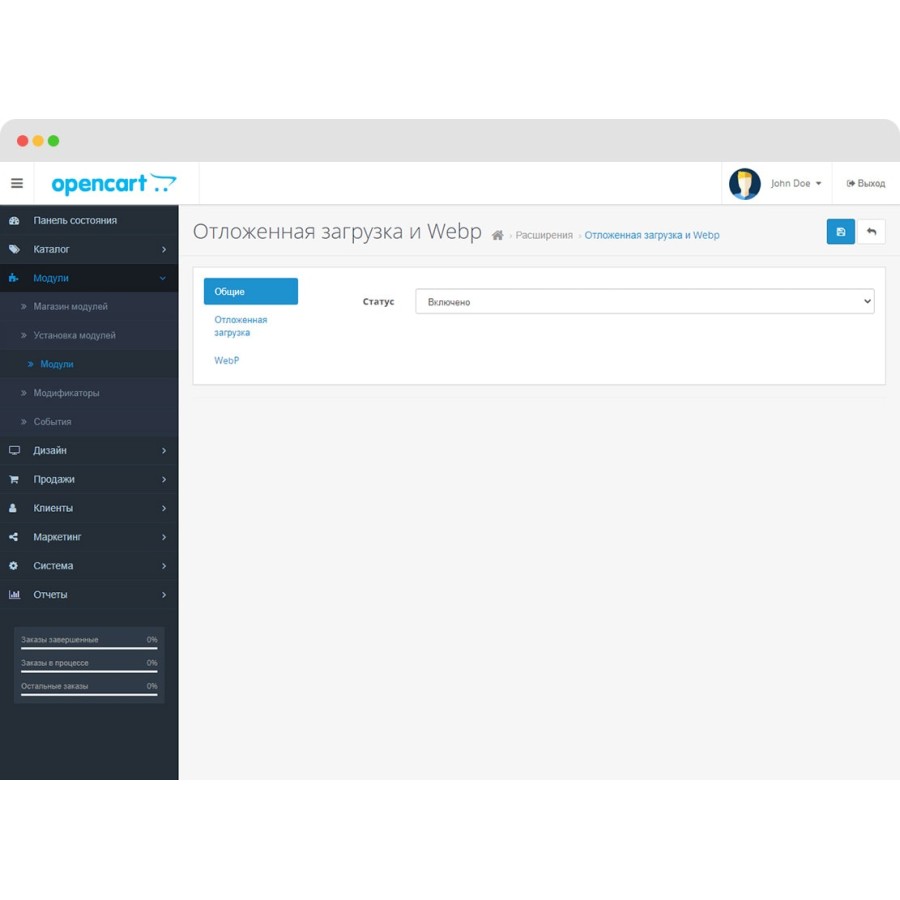
Task: Click the События double-arrow icon
Action: 24,421
